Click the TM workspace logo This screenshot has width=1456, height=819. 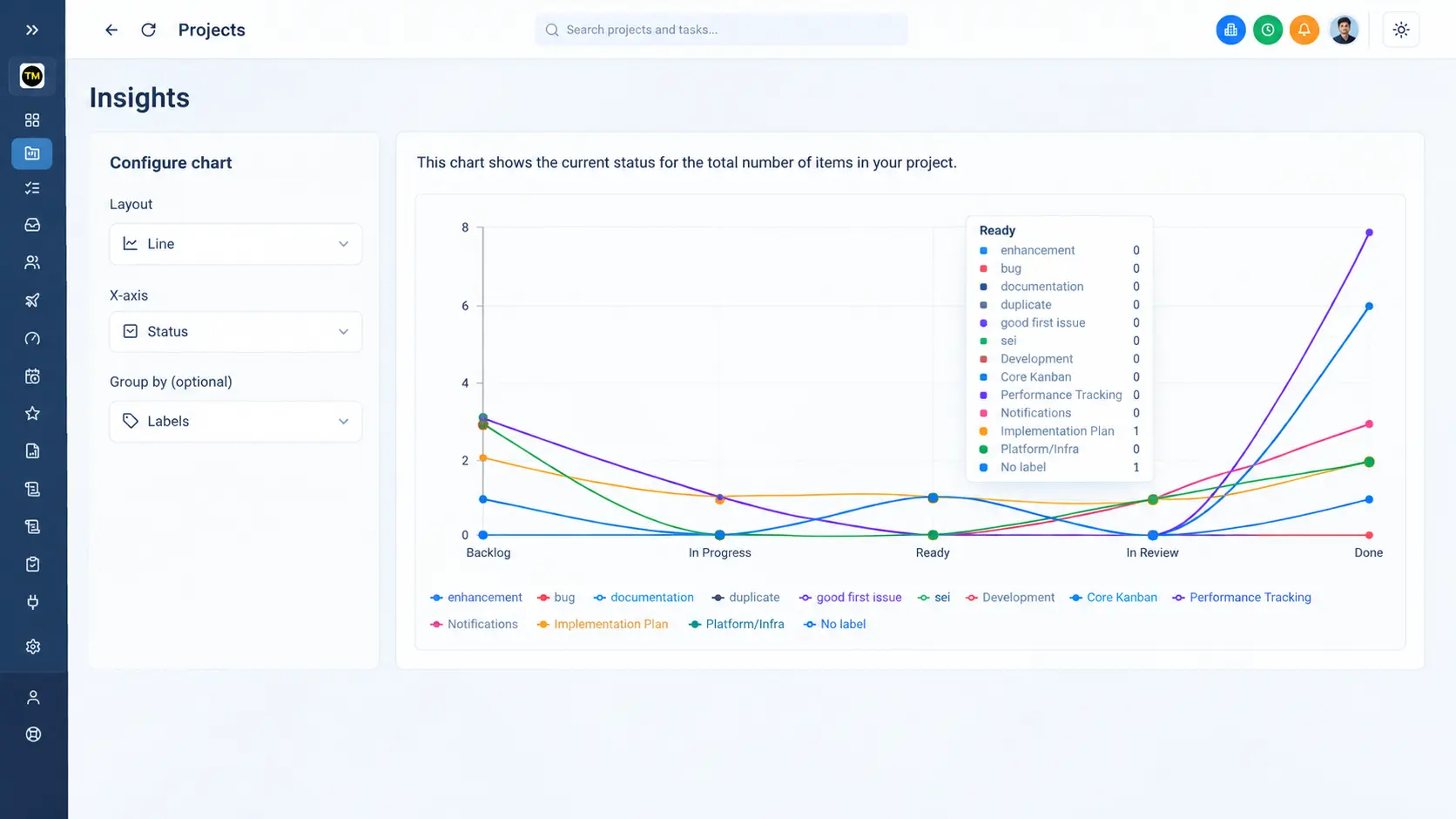click(x=32, y=76)
